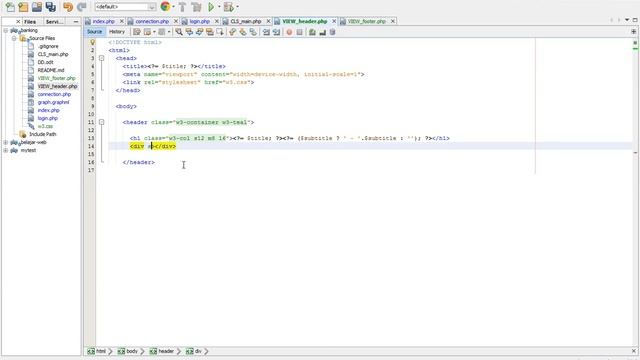
Task: Switch to the Services panel tab
Action: tap(54, 22)
